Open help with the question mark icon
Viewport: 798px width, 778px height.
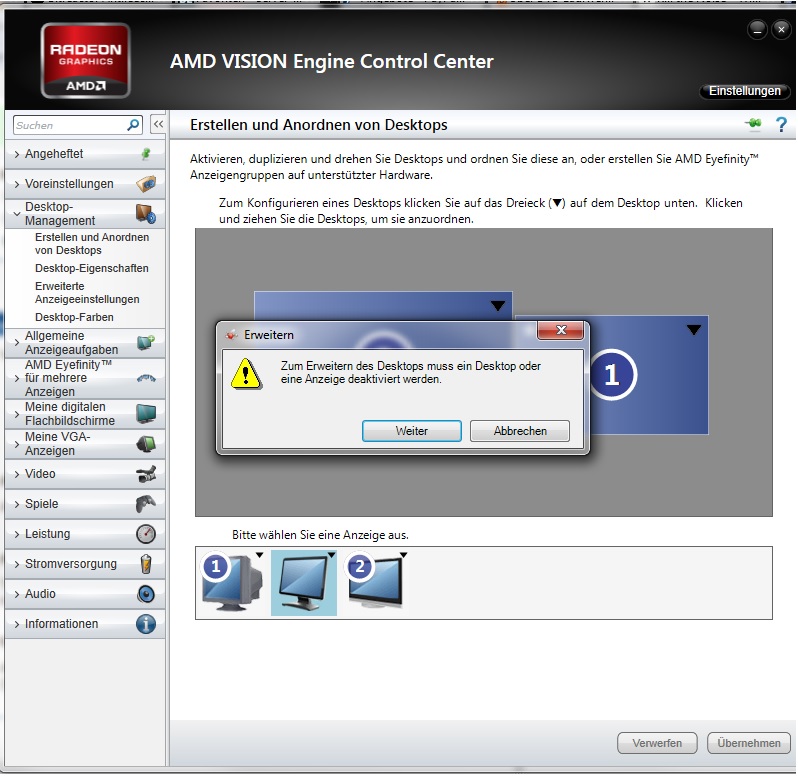[x=781, y=125]
